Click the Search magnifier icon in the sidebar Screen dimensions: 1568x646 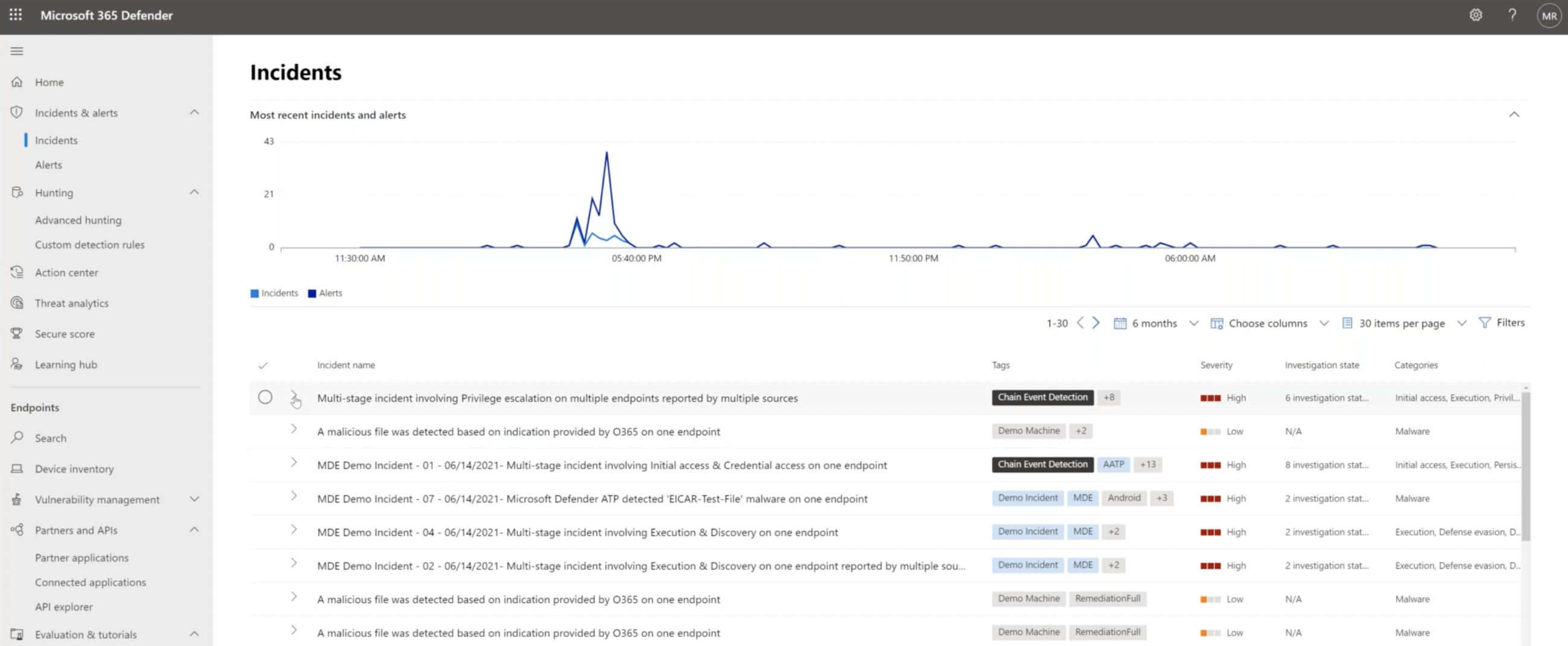click(17, 437)
